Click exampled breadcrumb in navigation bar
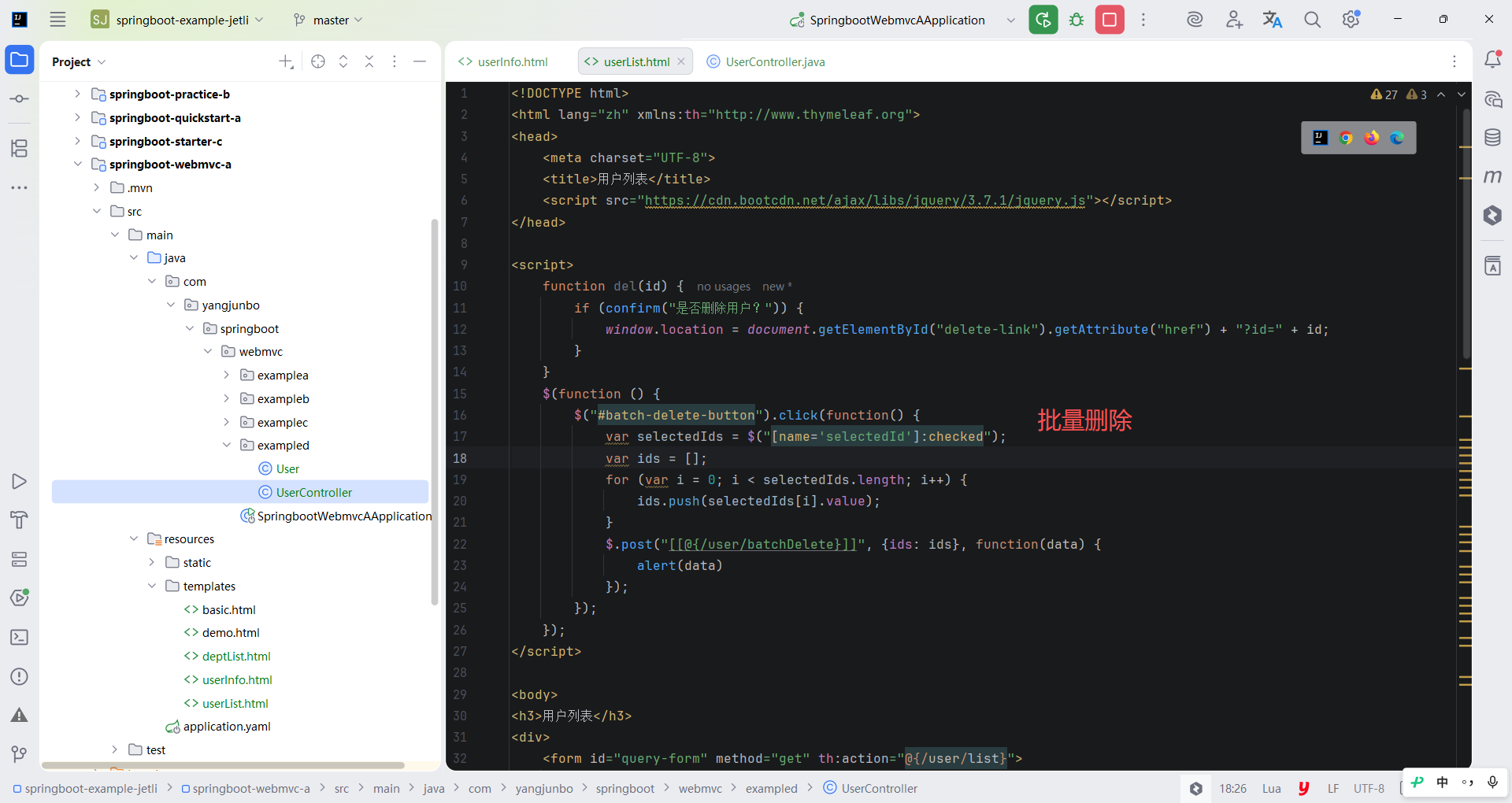 coord(772,788)
